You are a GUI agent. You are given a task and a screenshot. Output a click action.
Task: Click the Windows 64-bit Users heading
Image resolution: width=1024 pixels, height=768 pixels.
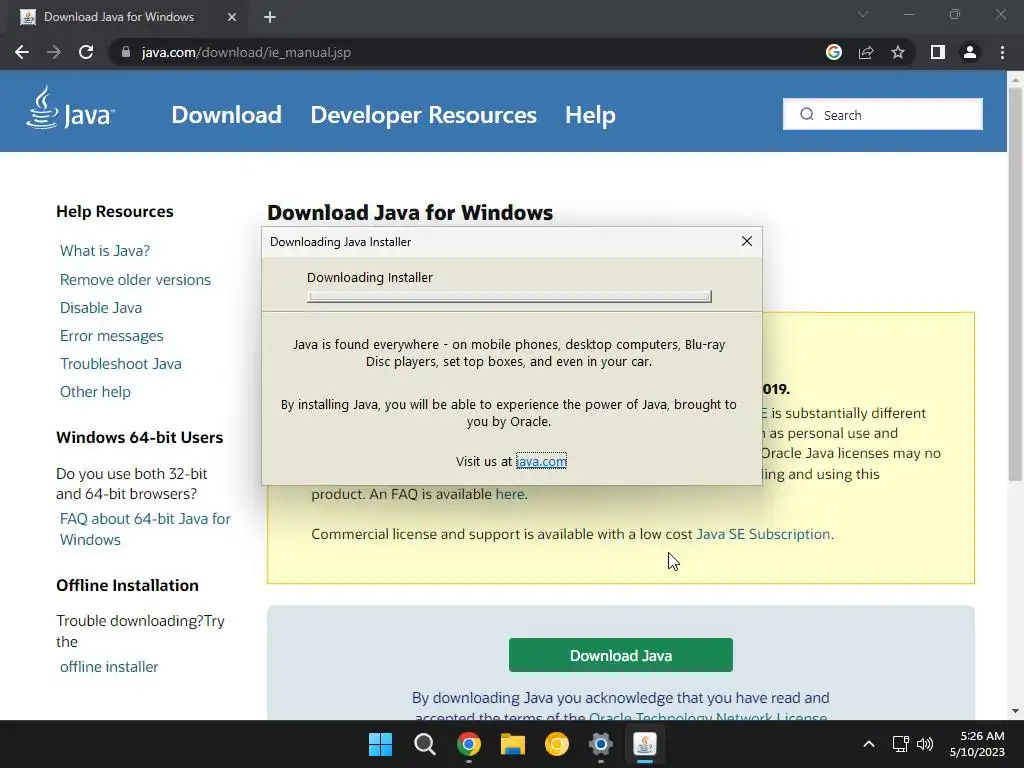tap(140, 438)
